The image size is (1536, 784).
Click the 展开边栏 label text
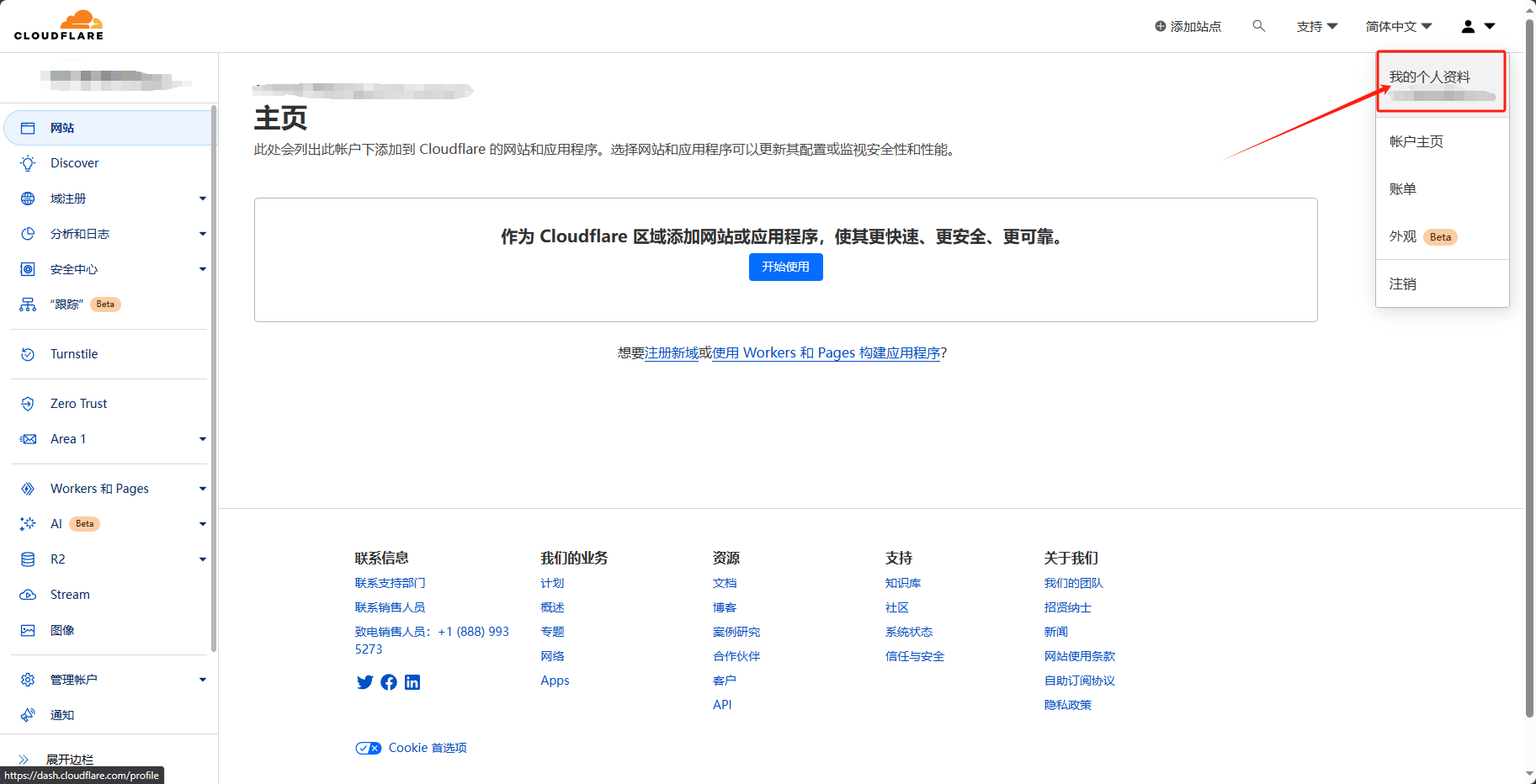point(70,760)
